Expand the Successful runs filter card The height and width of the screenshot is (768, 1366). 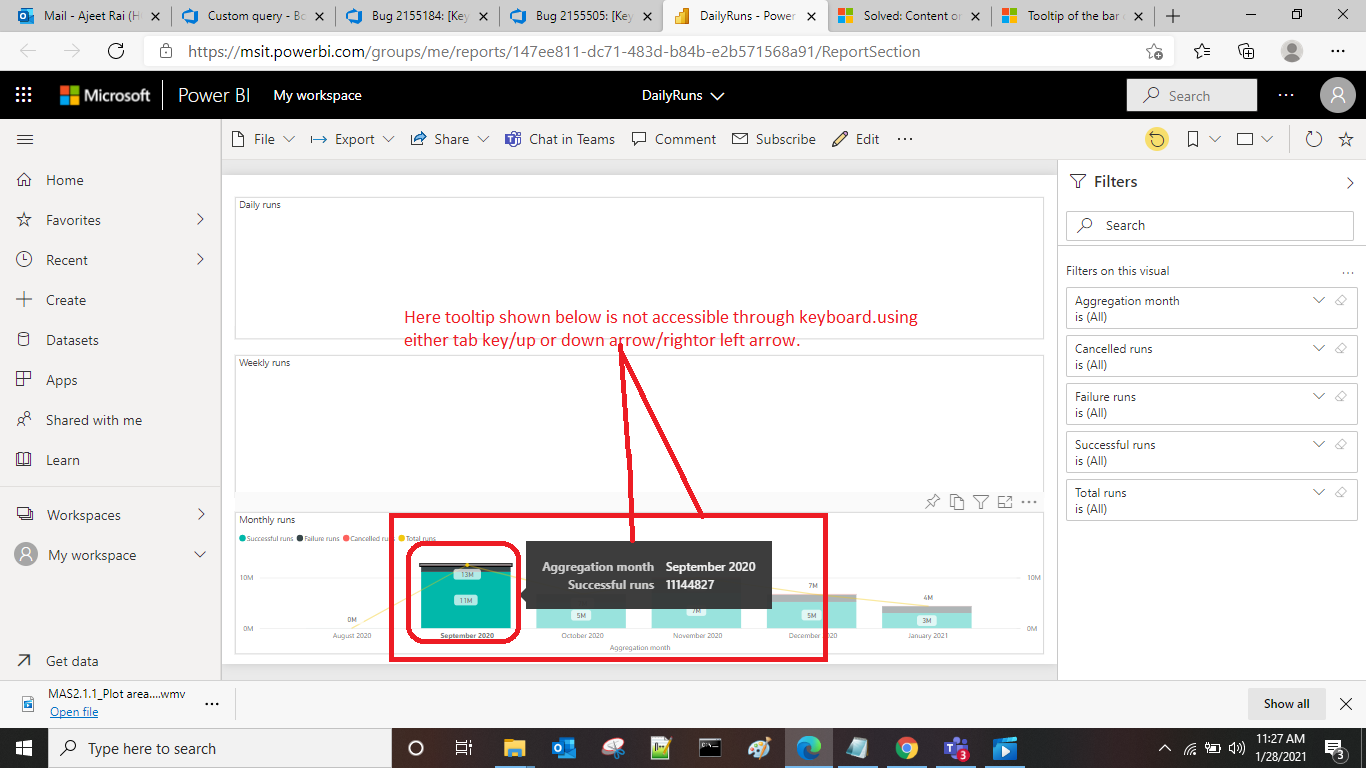(x=1318, y=444)
